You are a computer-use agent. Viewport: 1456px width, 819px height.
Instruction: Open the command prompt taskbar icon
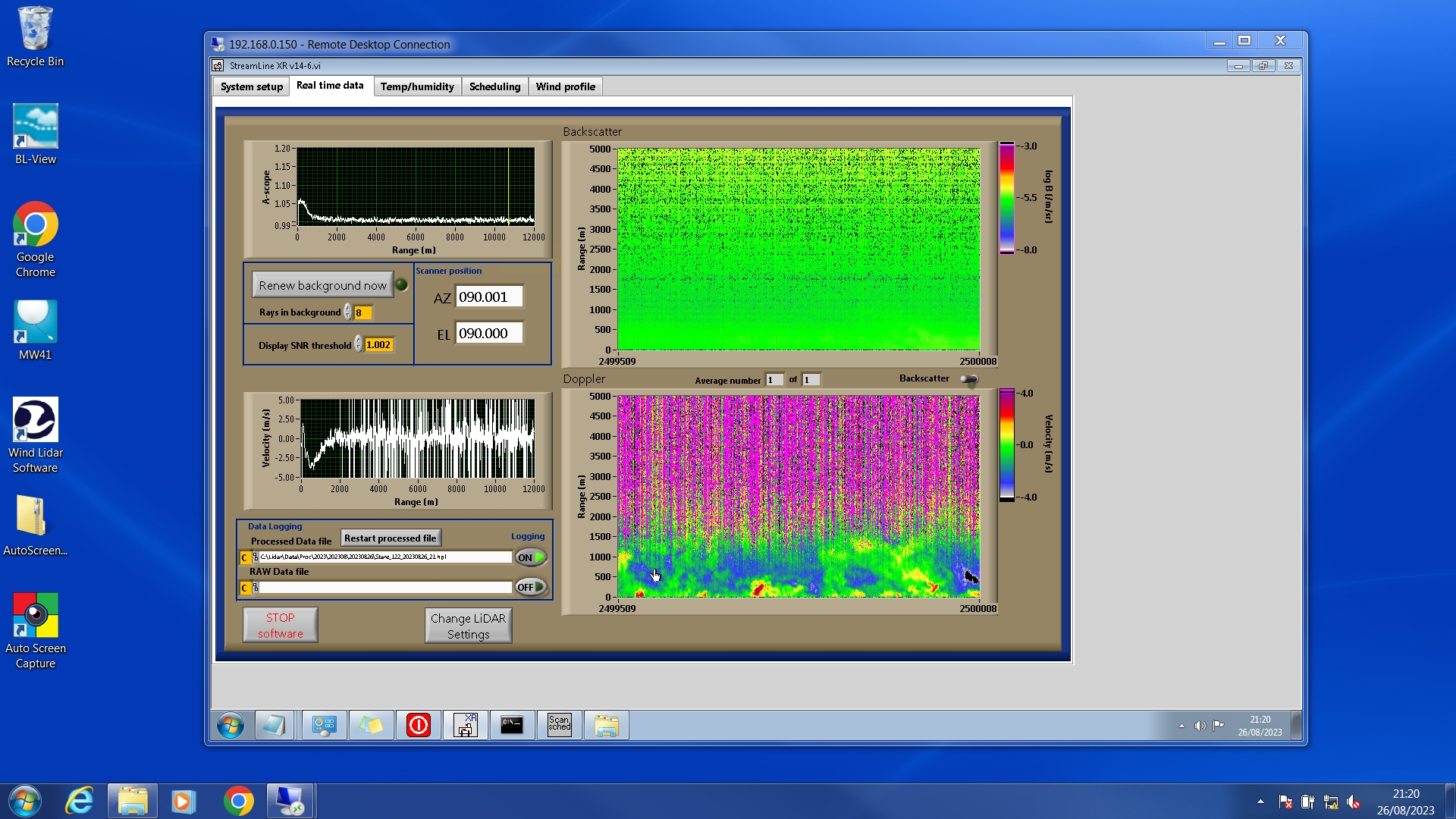[x=512, y=725]
